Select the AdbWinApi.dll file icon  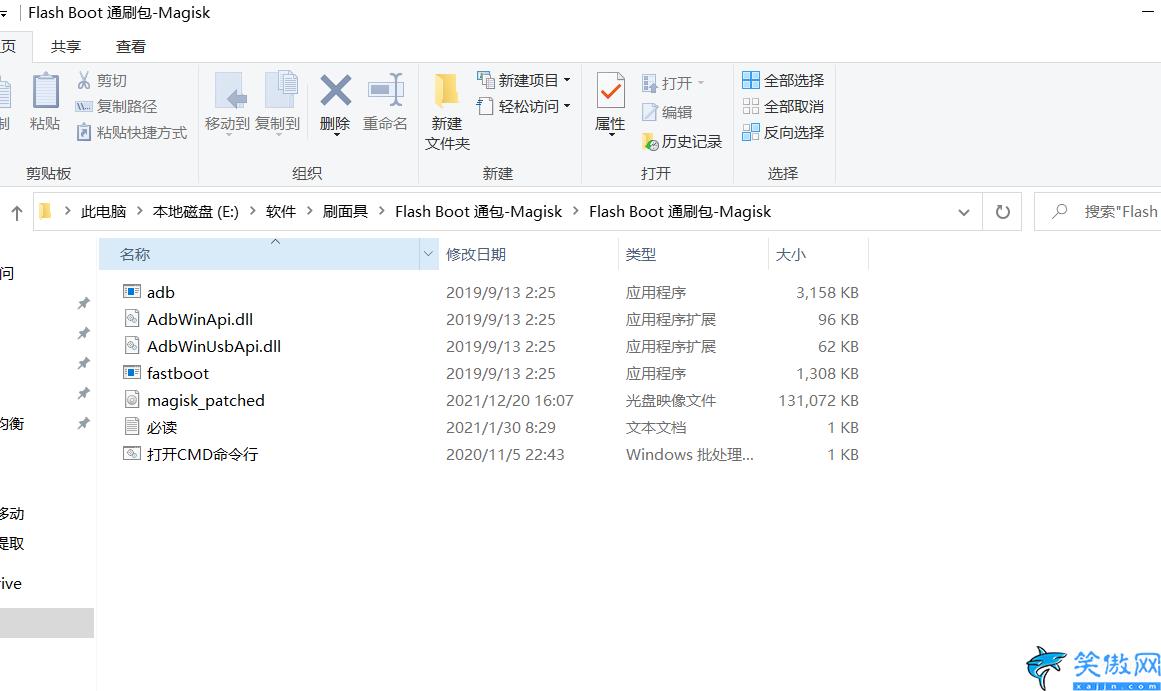point(132,319)
